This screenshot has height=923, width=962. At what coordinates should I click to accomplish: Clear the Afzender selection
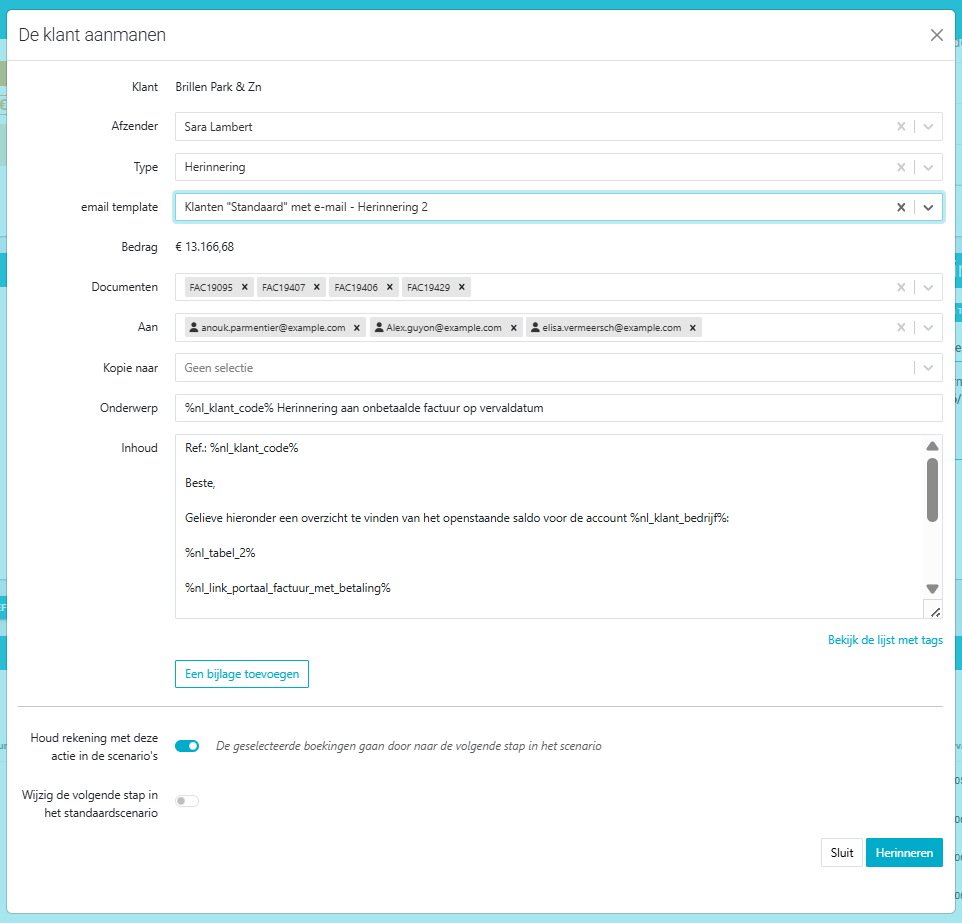point(901,127)
